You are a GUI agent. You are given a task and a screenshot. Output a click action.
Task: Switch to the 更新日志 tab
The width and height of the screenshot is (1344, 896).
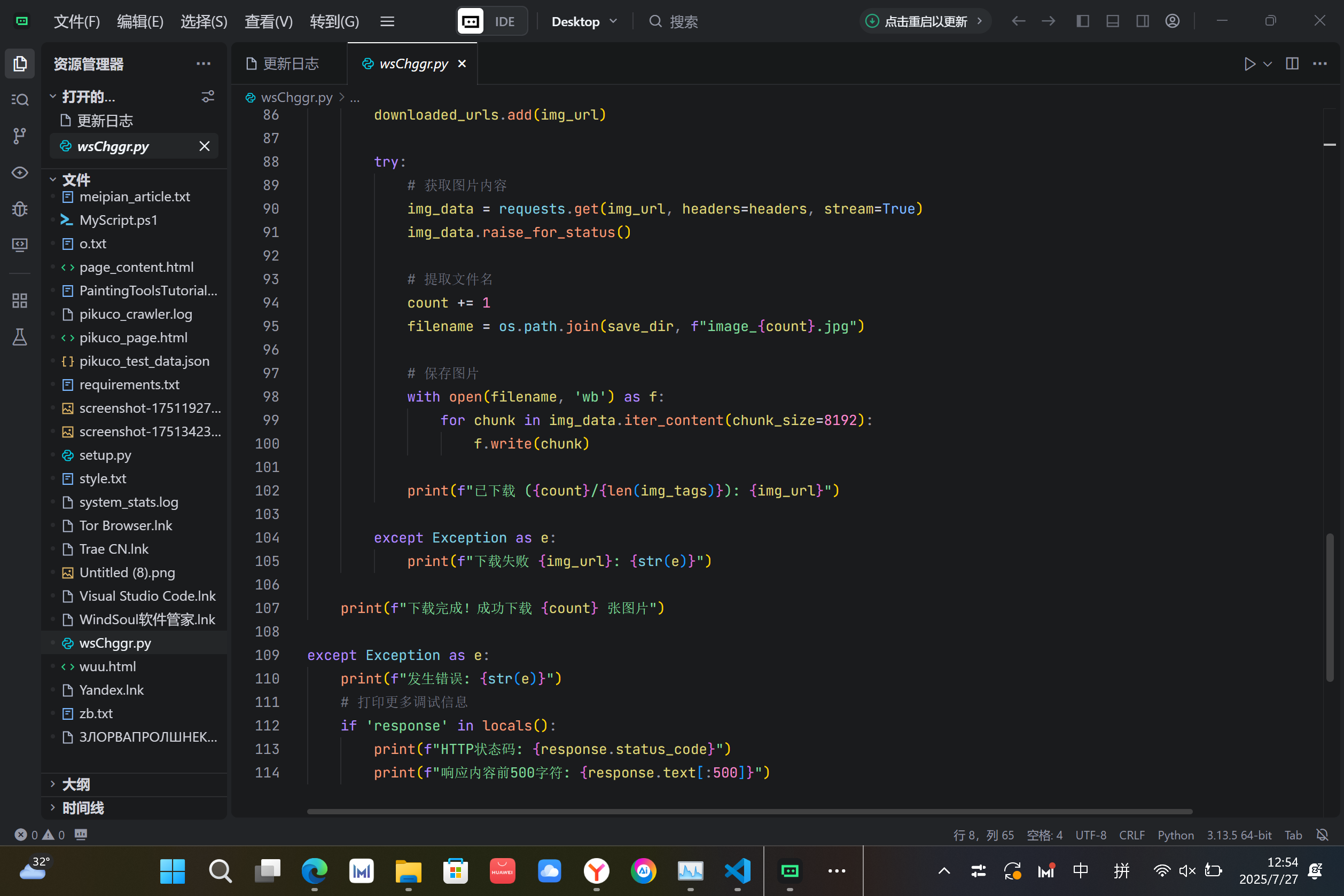tap(290, 64)
